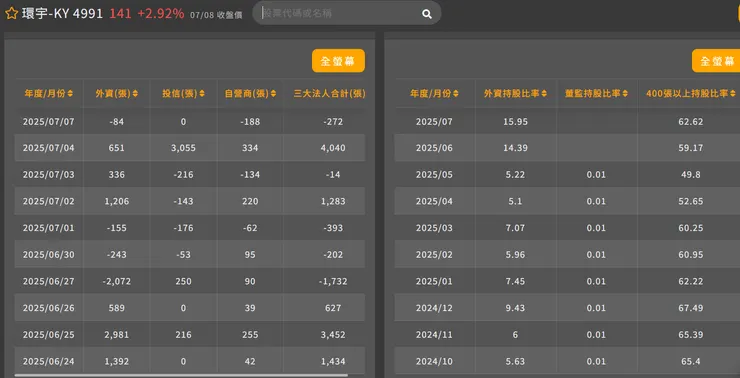The height and width of the screenshot is (378, 740).
Task: Select the 2025/07 month row
Action: pos(567,121)
